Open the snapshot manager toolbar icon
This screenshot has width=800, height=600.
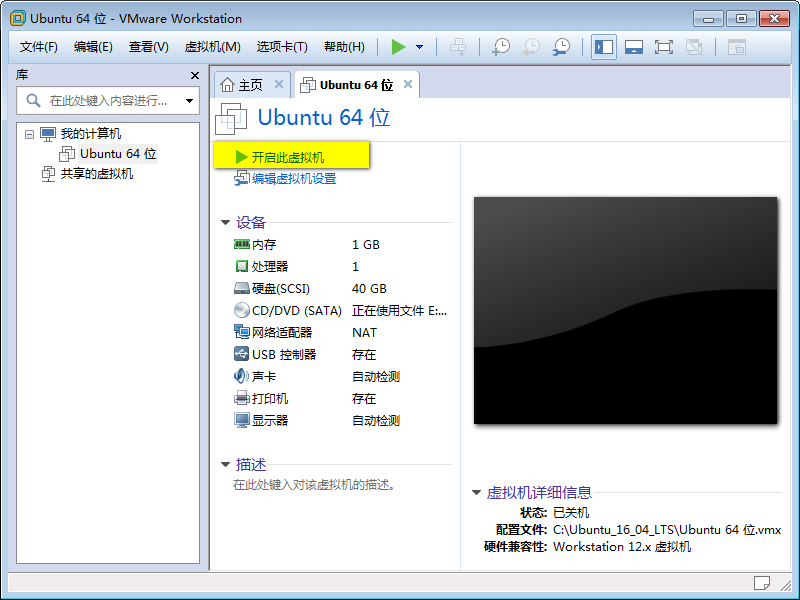point(561,47)
